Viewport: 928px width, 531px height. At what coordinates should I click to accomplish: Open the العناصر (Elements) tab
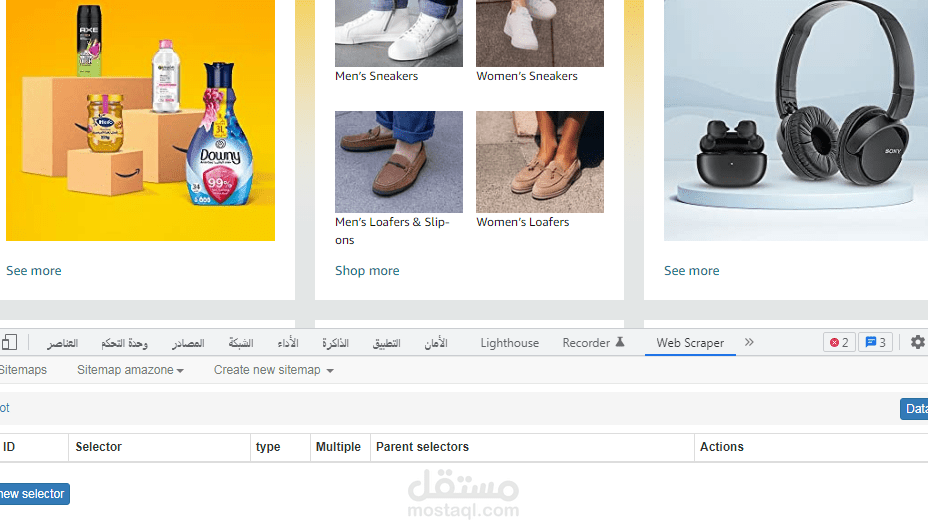coord(63,343)
